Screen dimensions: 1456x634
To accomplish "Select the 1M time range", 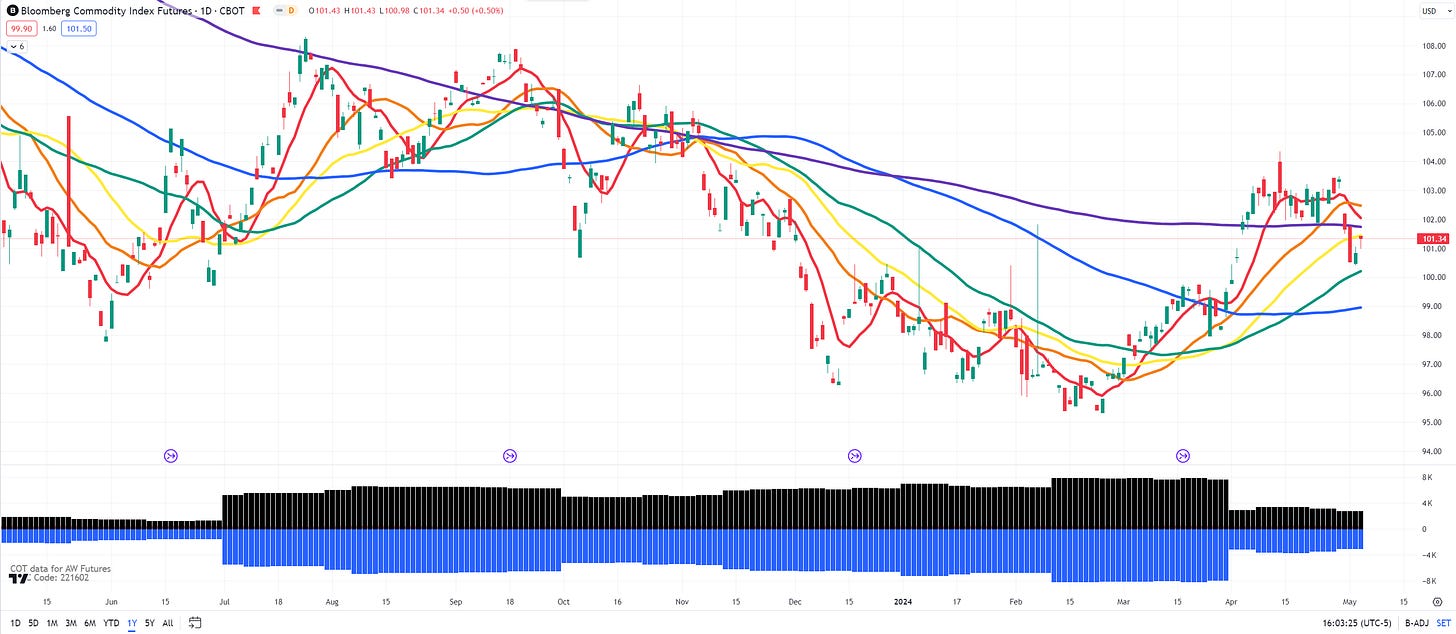I will tap(52, 623).
